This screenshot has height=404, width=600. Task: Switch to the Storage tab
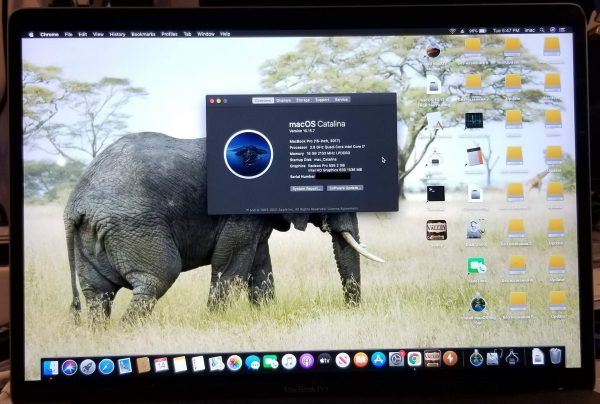pos(302,100)
